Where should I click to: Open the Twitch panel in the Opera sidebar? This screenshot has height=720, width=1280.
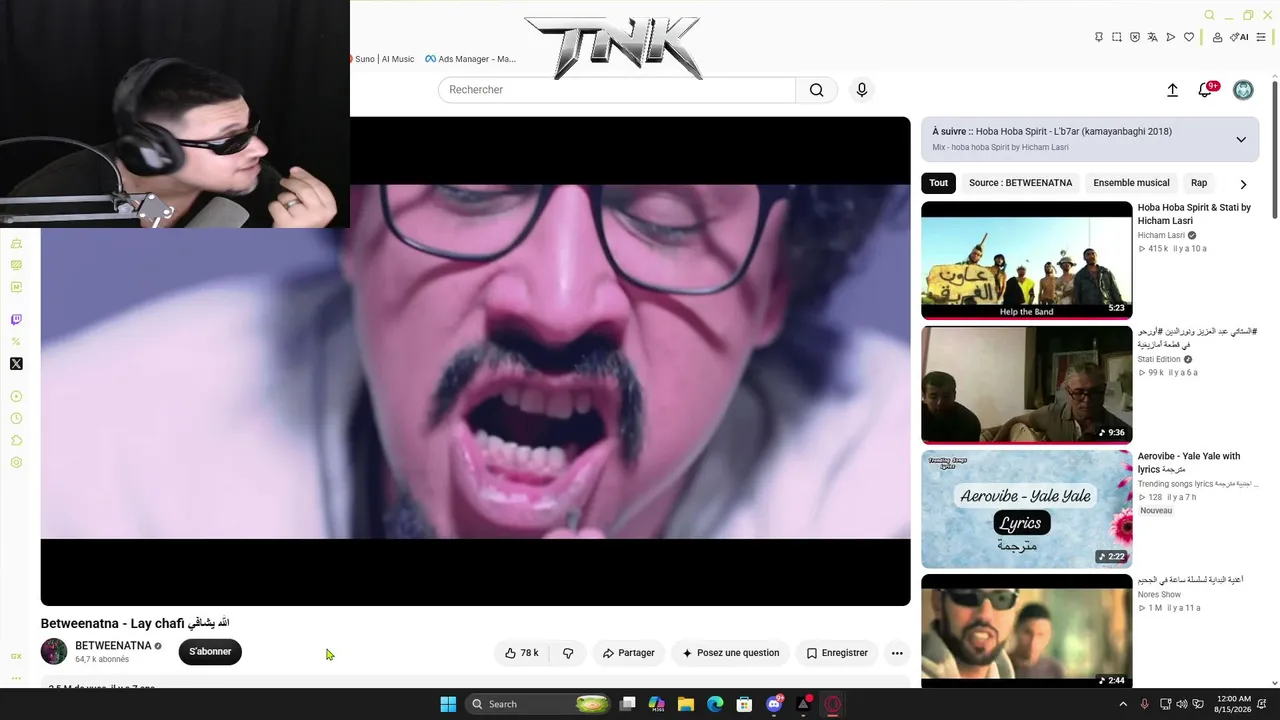16,320
